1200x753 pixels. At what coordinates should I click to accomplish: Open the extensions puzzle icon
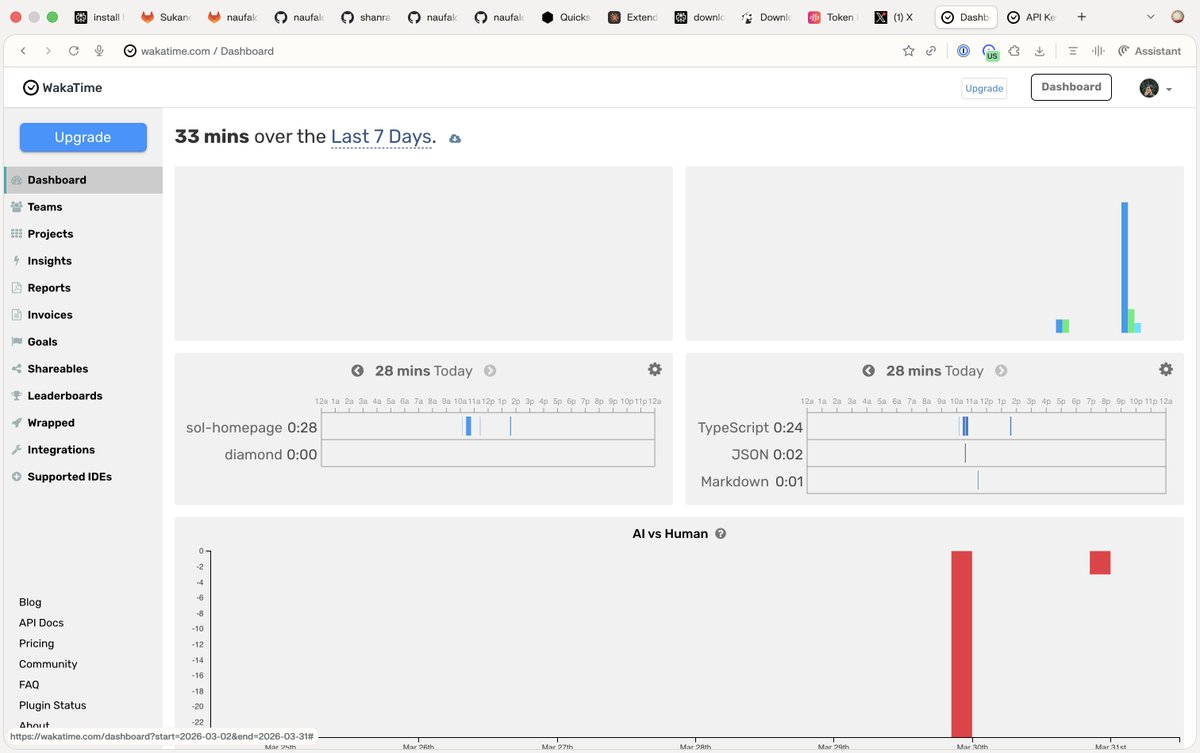[1014, 51]
